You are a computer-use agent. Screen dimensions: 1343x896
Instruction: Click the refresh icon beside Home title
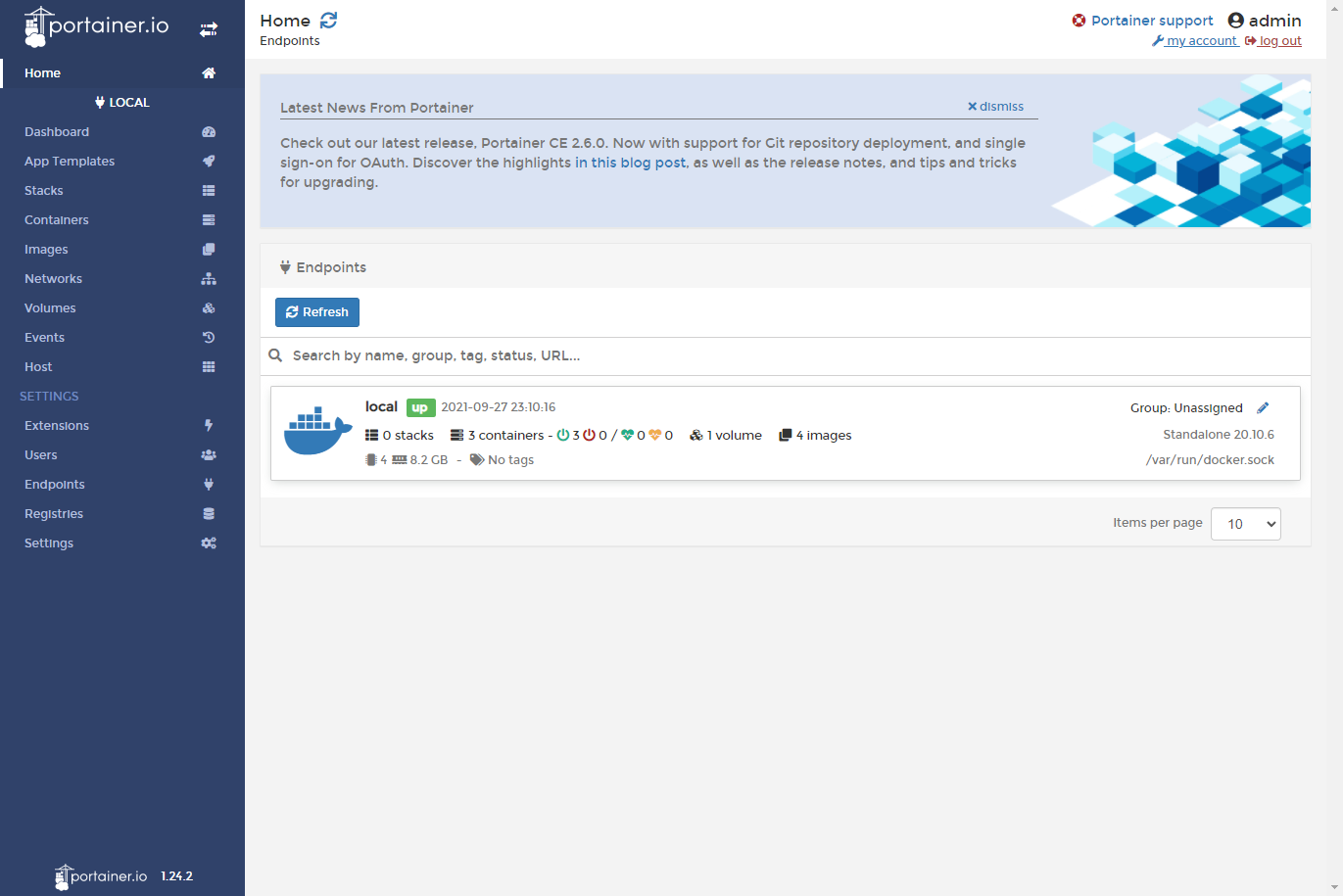pyautogui.click(x=328, y=21)
